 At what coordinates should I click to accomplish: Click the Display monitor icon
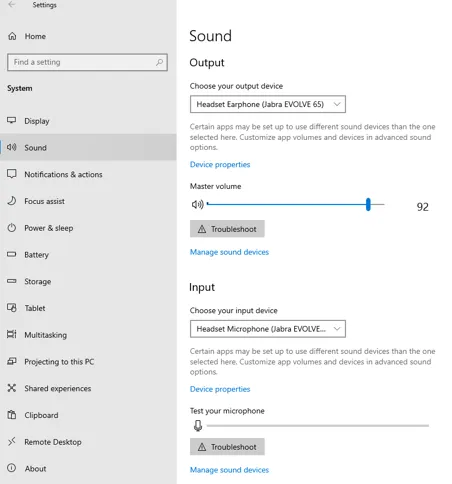12,120
